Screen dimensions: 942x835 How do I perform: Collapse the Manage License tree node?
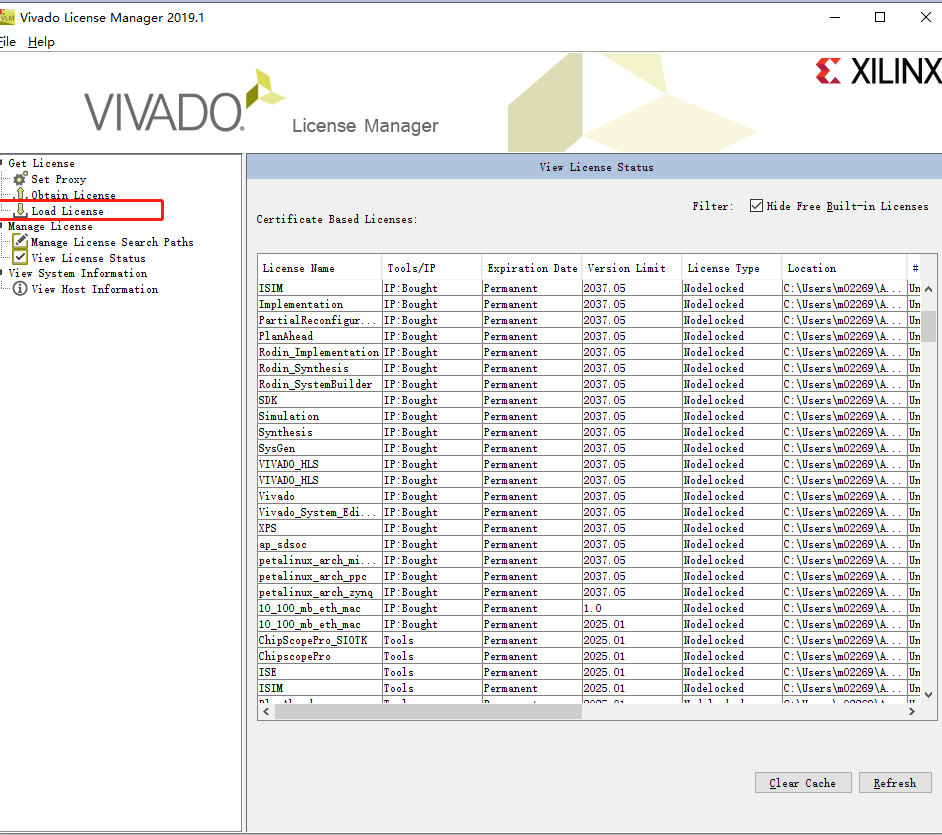(2, 226)
